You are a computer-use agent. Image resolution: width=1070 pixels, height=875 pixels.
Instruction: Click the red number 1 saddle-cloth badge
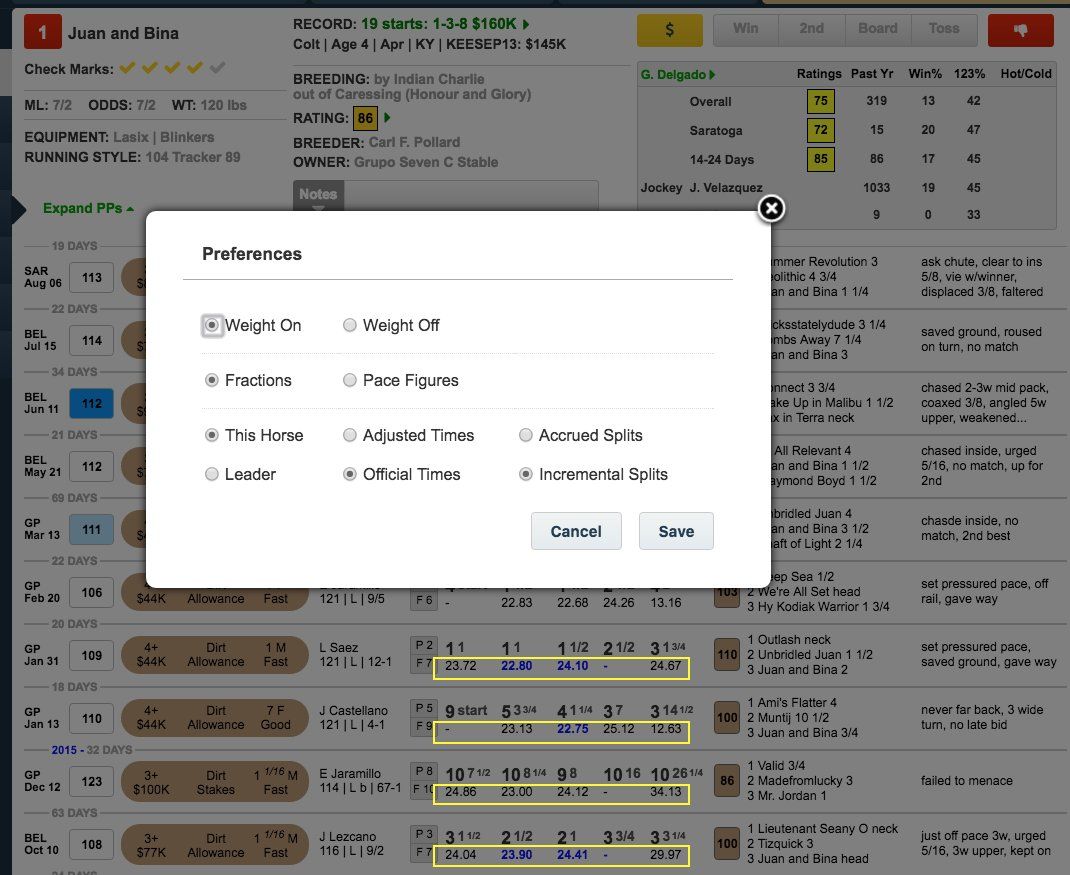[42, 33]
